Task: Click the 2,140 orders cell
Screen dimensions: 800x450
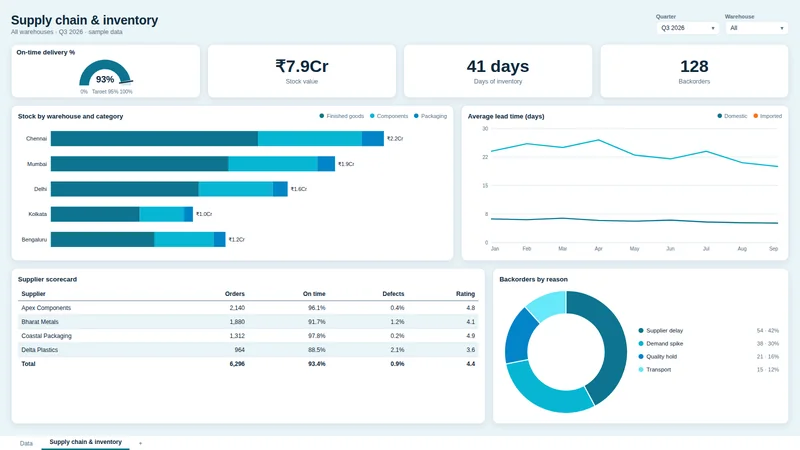Action: click(237, 308)
